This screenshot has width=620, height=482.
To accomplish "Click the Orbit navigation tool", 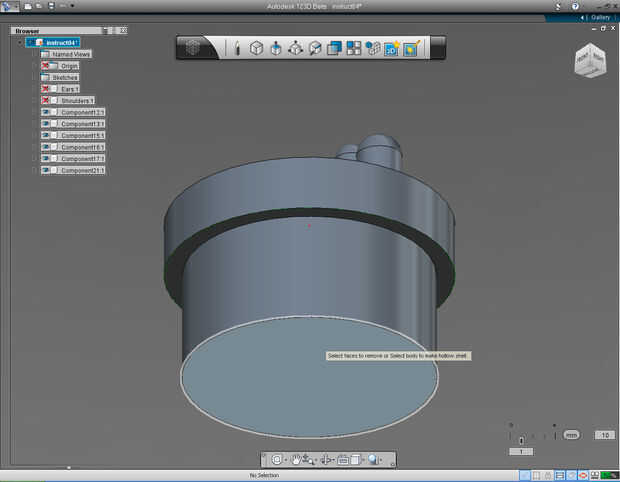I will (x=277, y=460).
